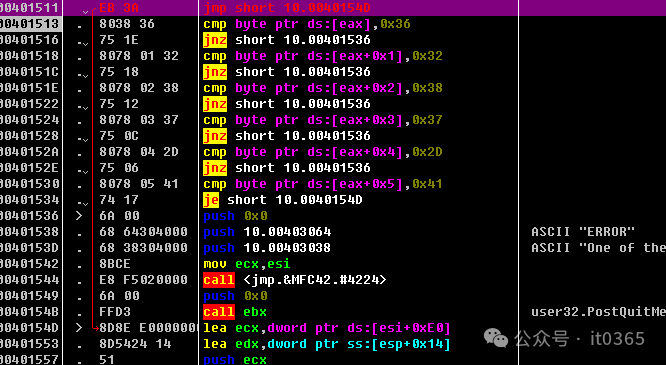The width and height of the screenshot is (666, 365).
Task: Click cmp byte ptr ds:[eax+0x3],0x37 instruction
Action: coord(323,120)
